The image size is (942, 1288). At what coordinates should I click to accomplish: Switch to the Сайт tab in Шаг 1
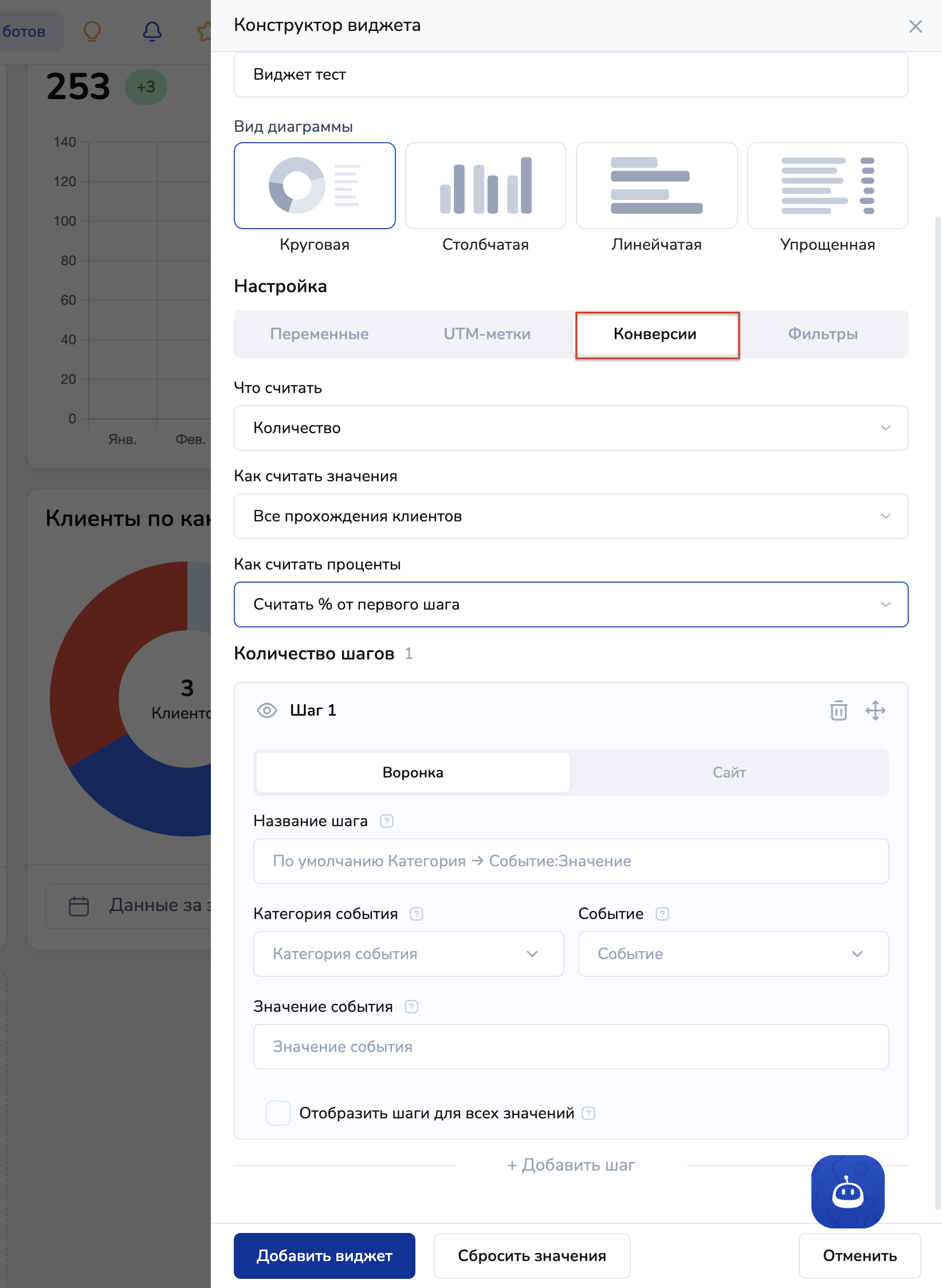(729, 772)
